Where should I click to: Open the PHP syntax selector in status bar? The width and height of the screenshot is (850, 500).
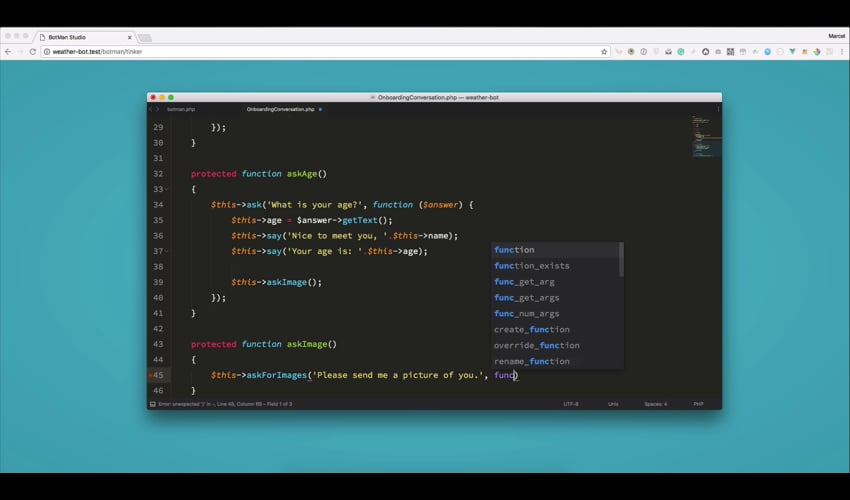click(x=698, y=404)
